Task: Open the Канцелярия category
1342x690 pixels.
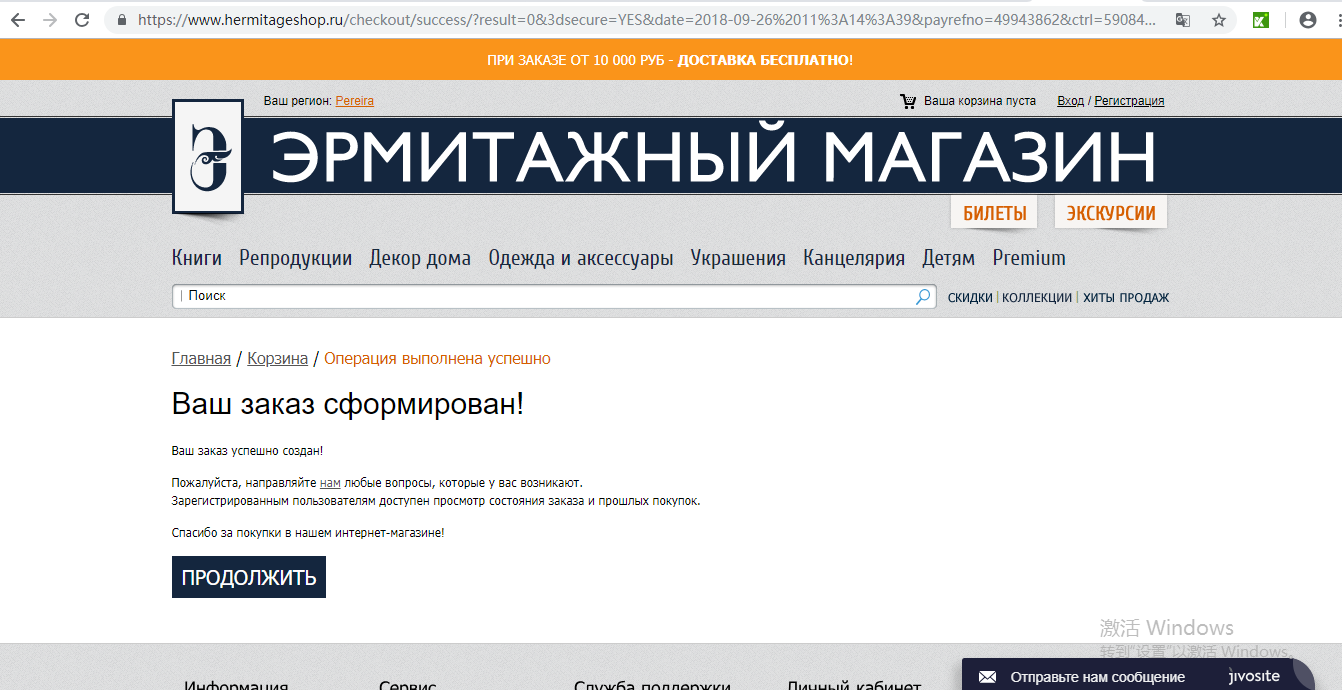Action: (x=854, y=258)
